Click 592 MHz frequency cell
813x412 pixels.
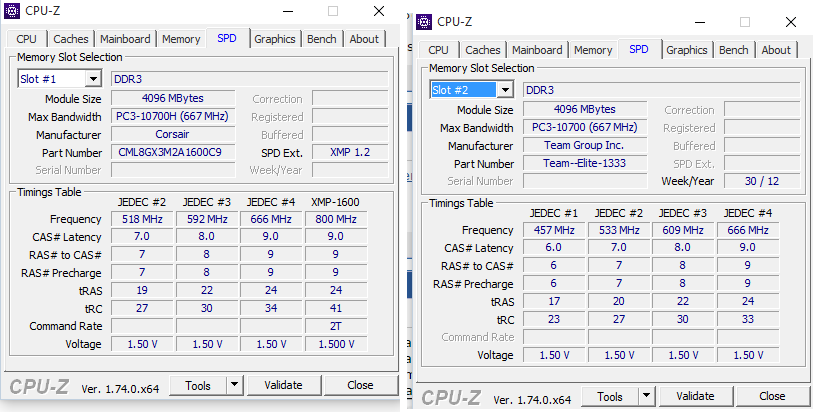(x=207, y=219)
